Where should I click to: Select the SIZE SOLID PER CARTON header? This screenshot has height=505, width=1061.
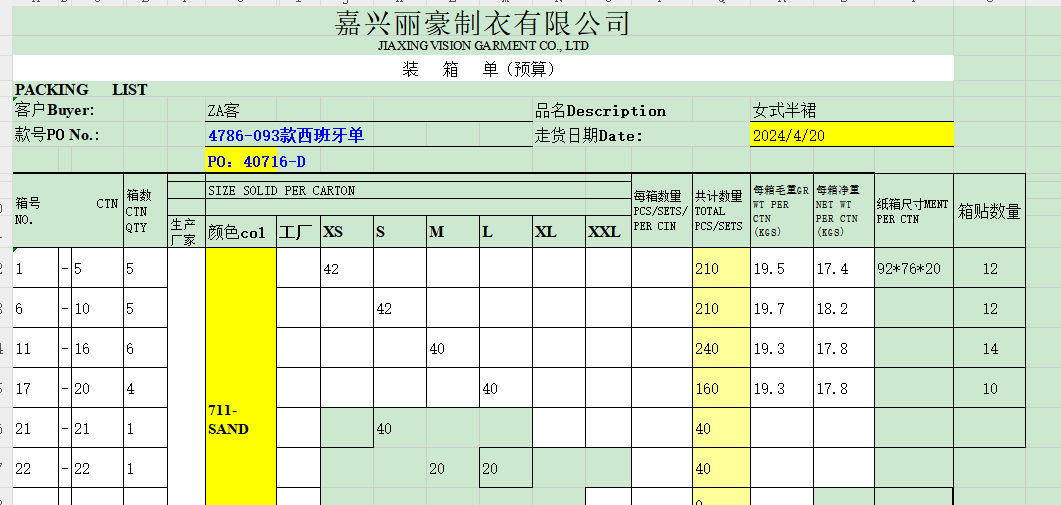[281, 190]
